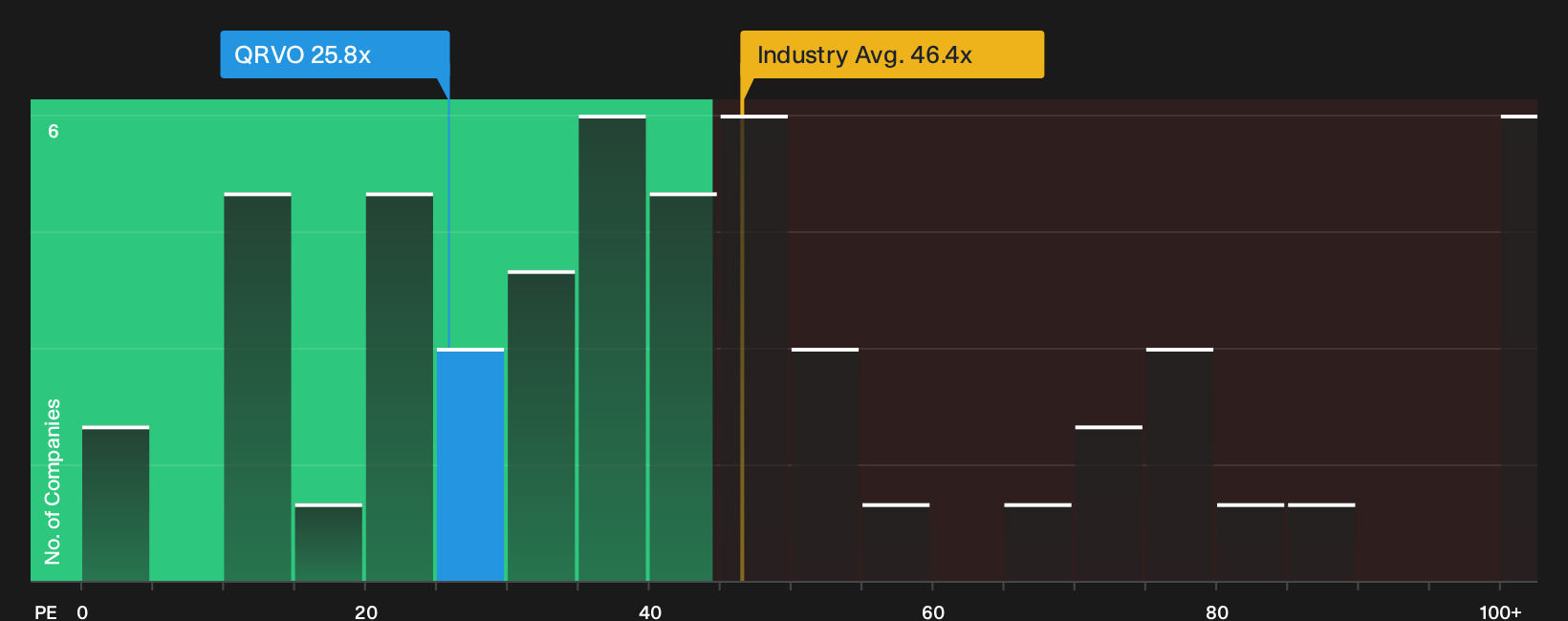Select the bar for PE 75 to 80
The width and height of the screenshot is (1568, 621).
coord(1180,464)
